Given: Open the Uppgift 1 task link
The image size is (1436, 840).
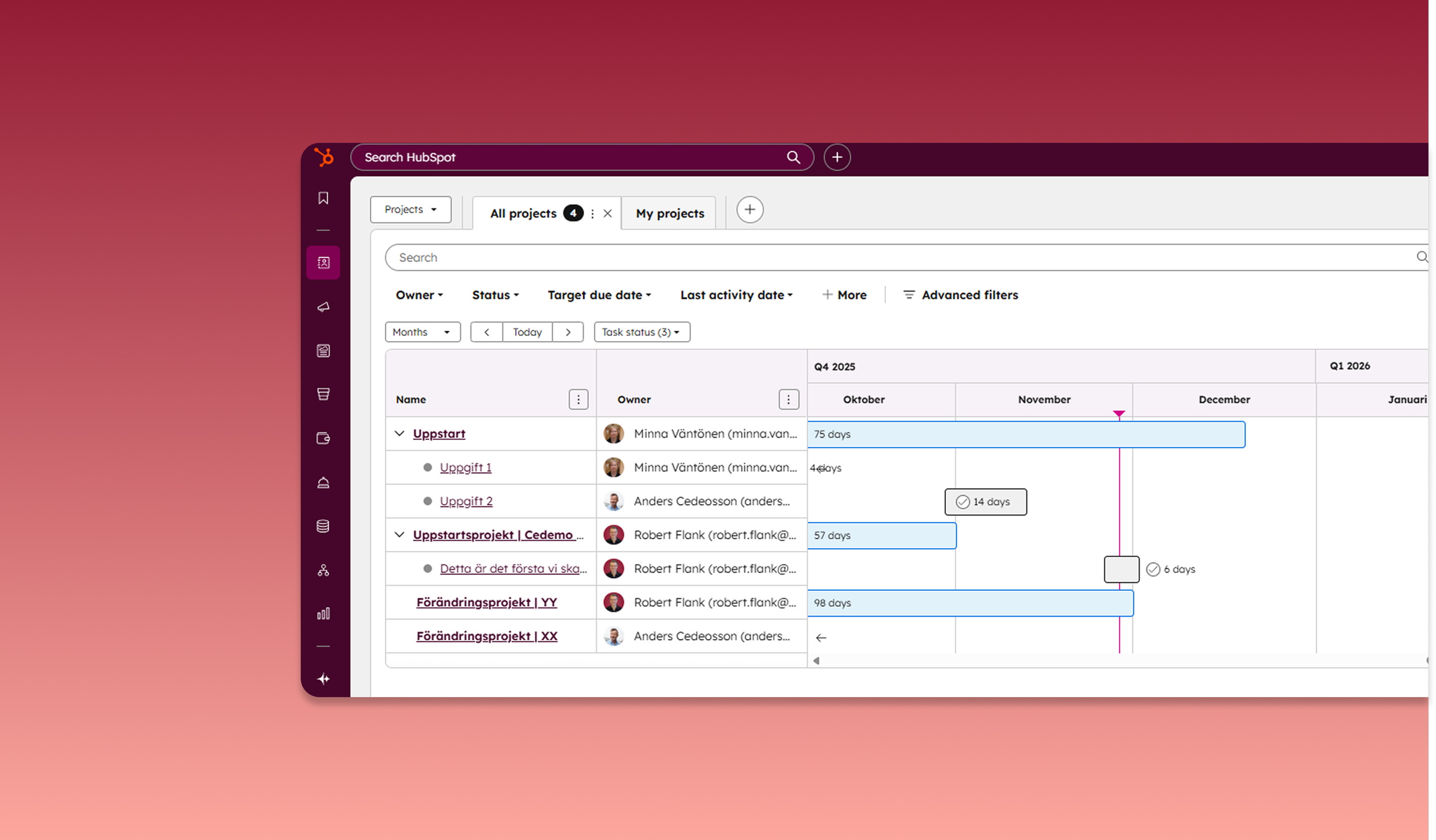Looking at the screenshot, I should click(466, 467).
